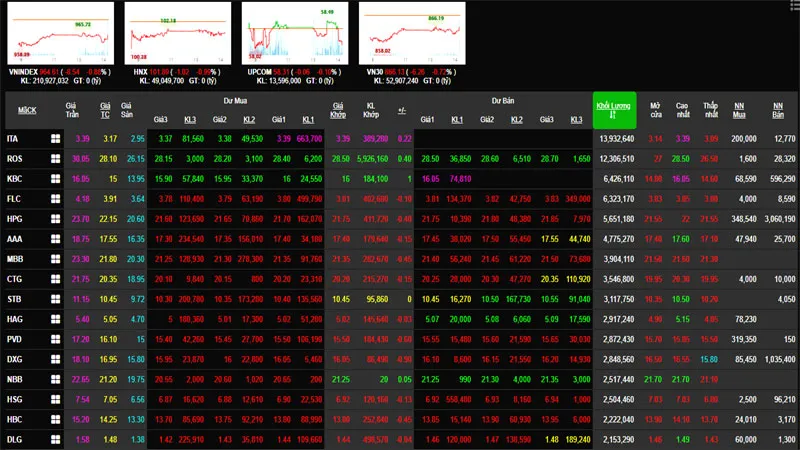Click STB matched volume 95,860

coord(377,299)
